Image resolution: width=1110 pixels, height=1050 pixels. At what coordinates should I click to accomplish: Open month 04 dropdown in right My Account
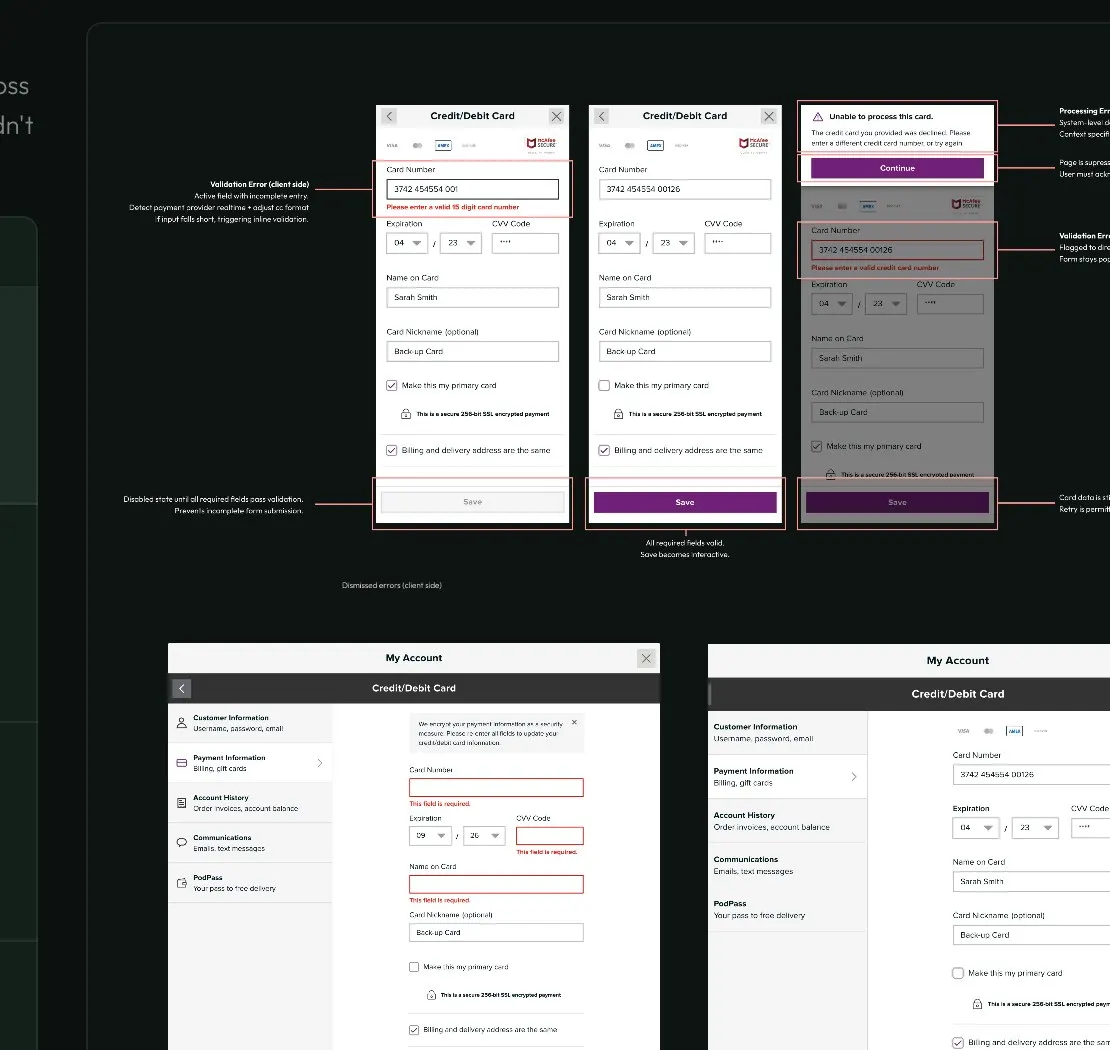[x=975, y=828]
